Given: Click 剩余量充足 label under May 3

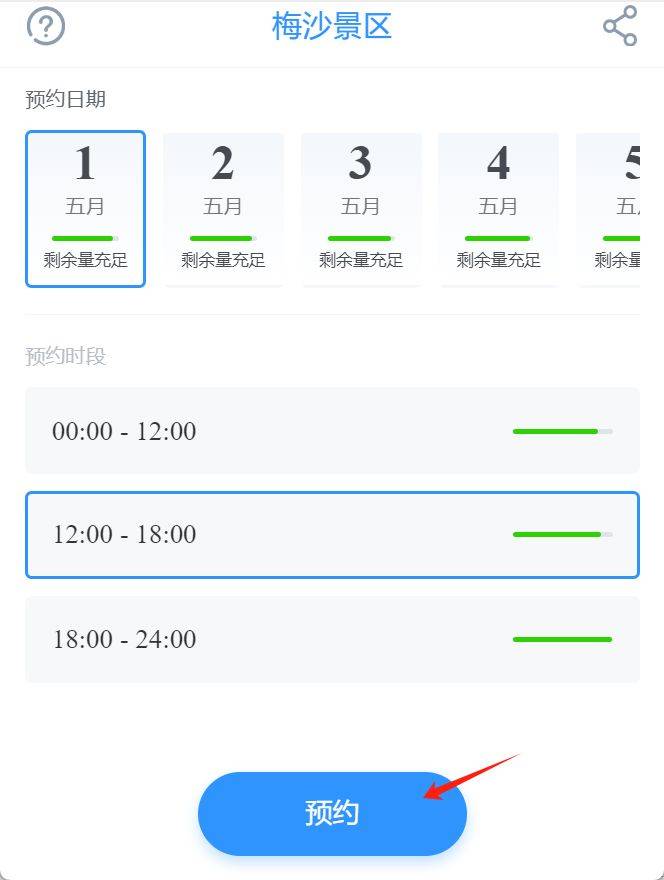Looking at the screenshot, I should pyautogui.click(x=361, y=260).
